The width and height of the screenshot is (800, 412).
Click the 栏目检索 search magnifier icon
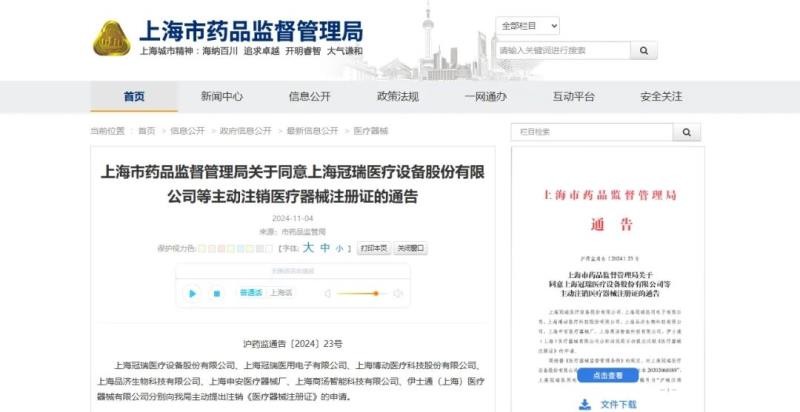click(x=687, y=132)
